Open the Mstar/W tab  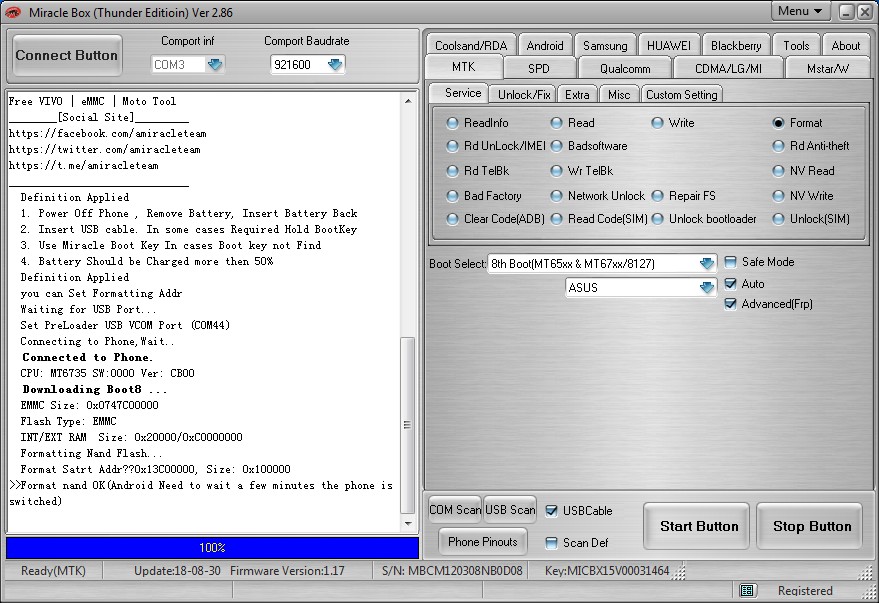point(828,68)
